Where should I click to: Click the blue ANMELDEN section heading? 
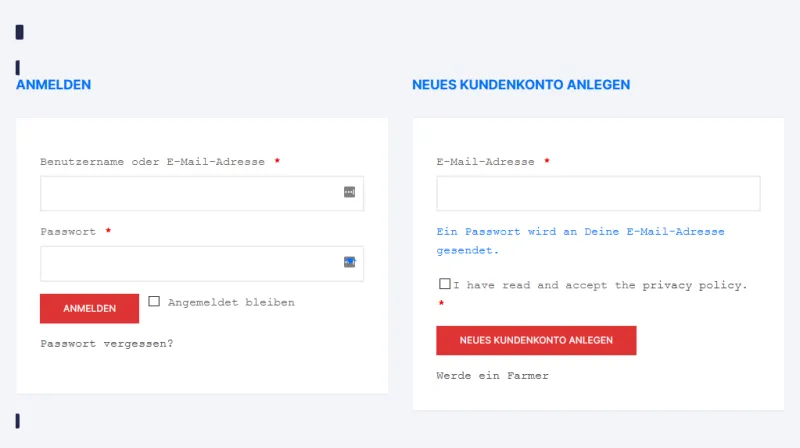[x=54, y=85]
